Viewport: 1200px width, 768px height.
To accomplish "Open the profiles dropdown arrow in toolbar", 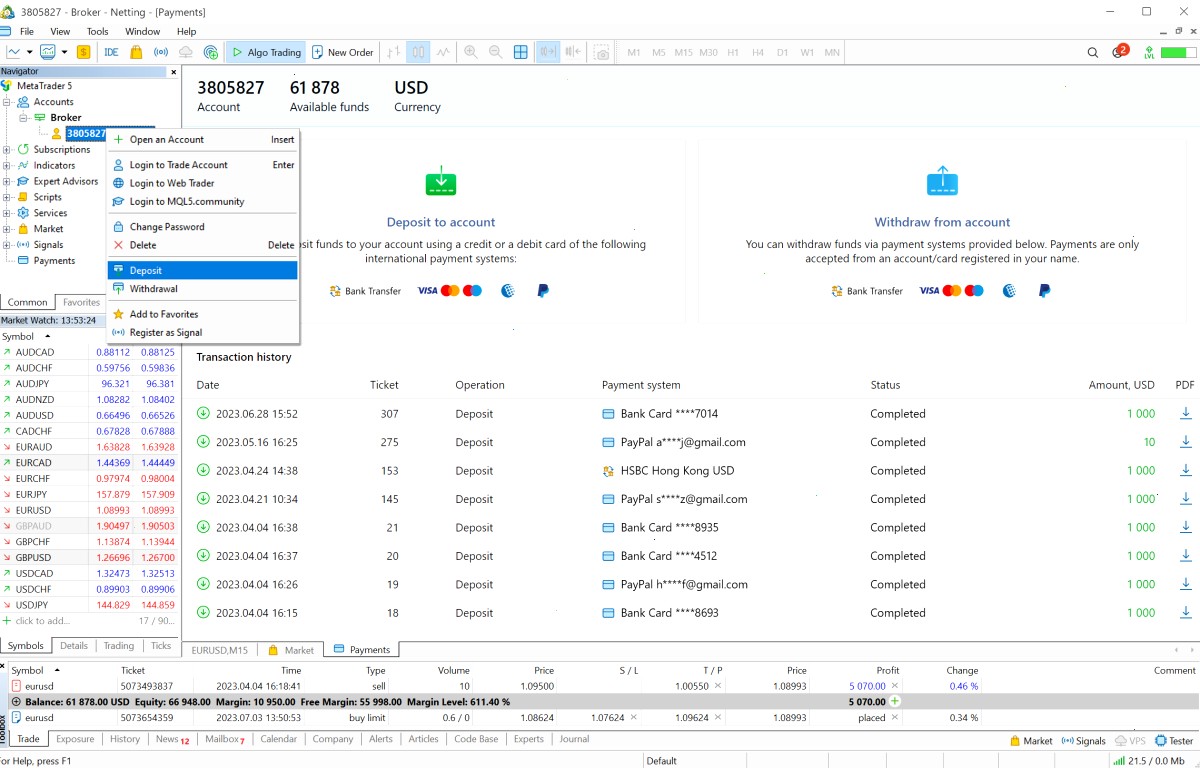I will click(x=65, y=52).
